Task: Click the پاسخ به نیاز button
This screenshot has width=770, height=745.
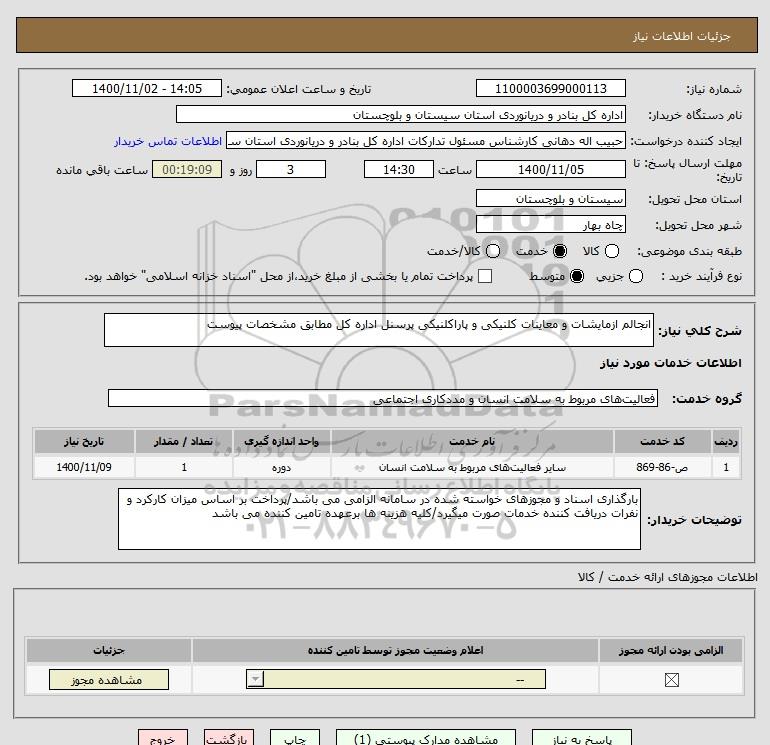Action: [x=582, y=738]
